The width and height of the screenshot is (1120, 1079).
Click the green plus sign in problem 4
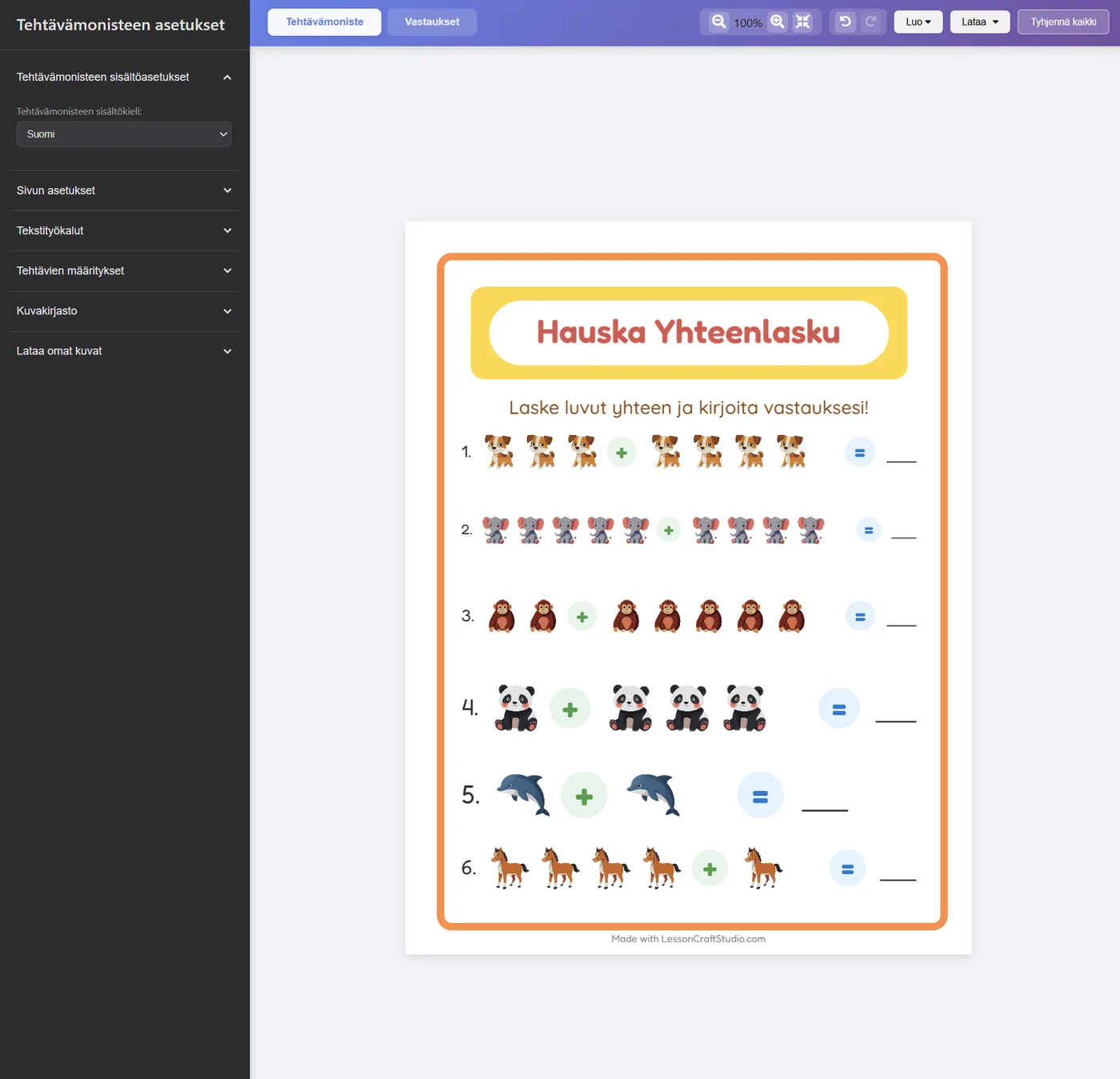570,709
